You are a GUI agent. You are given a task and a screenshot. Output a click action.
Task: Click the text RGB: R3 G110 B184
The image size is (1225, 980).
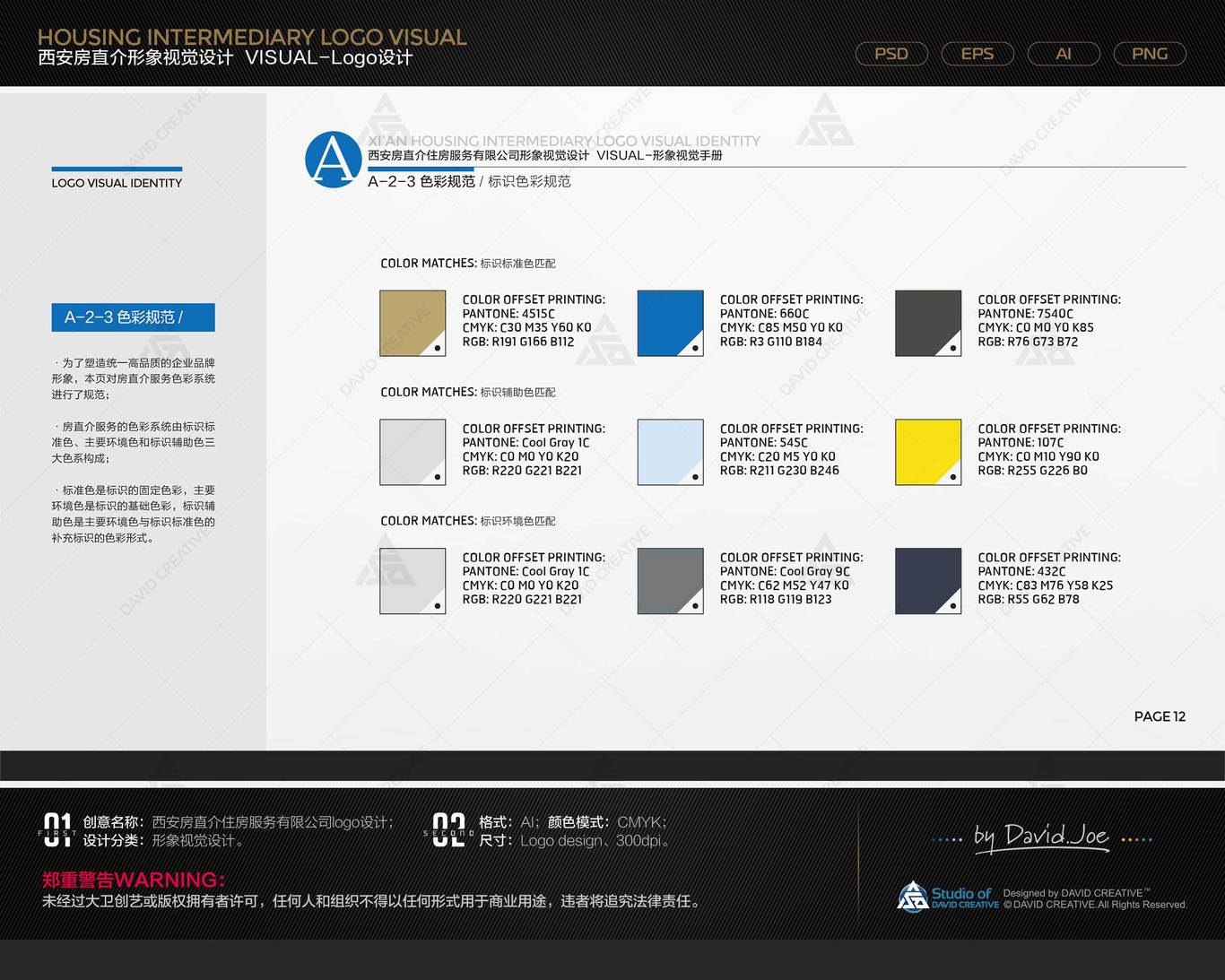click(771, 342)
